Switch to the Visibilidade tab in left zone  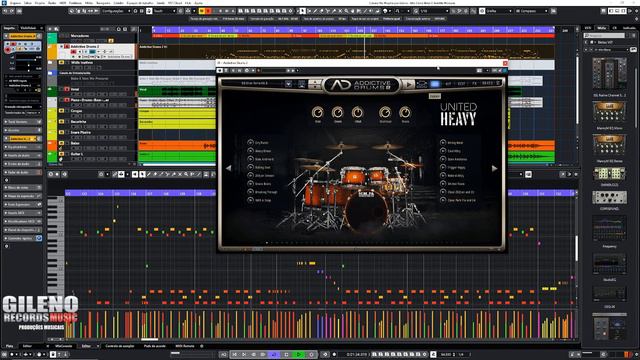pyautogui.click(x=28, y=28)
